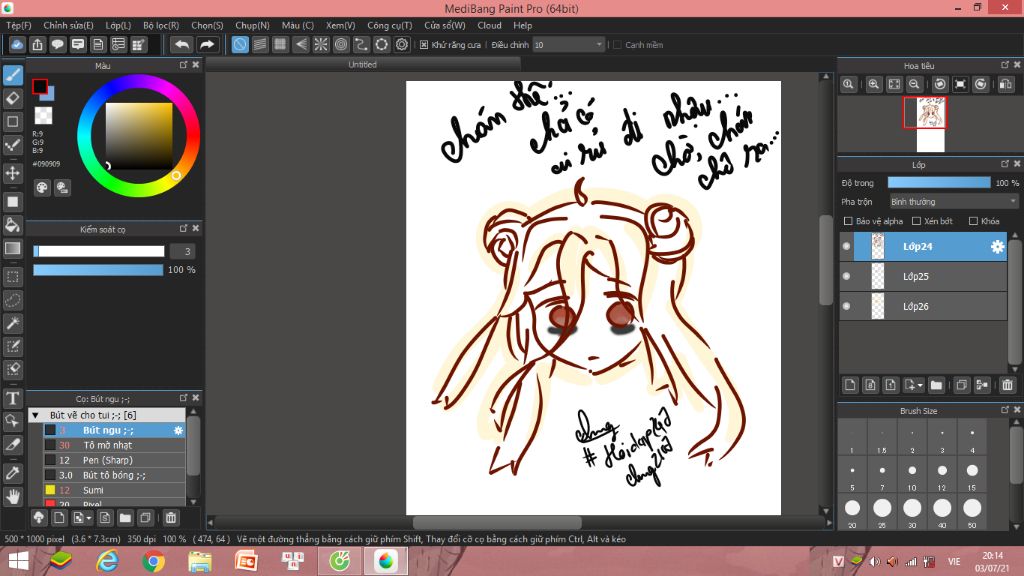Image resolution: width=1024 pixels, height=576 pixels.
Task: Open the Điều chỉnh correction dropdown
Action: click(568, 45)
